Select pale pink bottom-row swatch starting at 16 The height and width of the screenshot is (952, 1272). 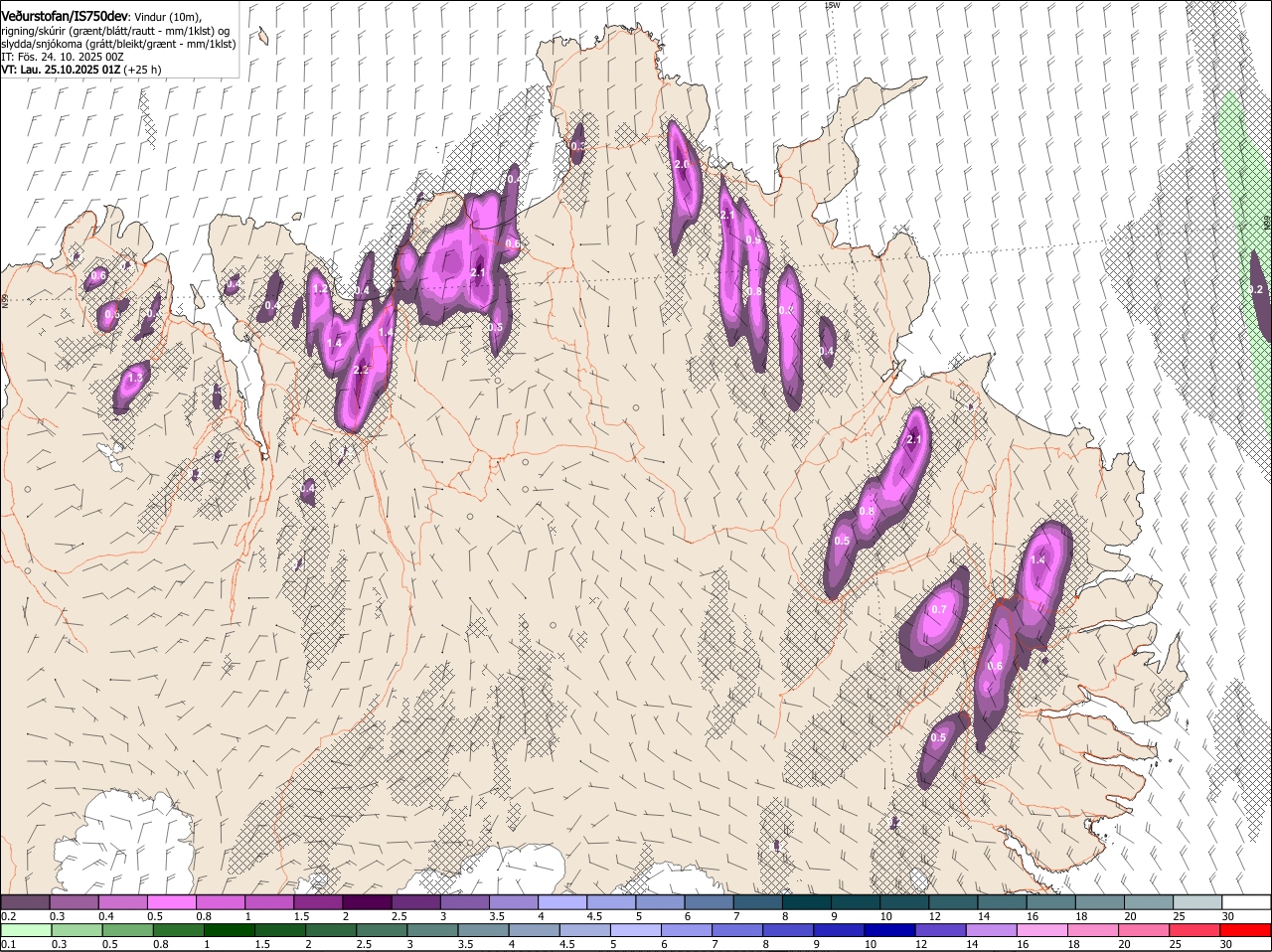(1042, 930)
